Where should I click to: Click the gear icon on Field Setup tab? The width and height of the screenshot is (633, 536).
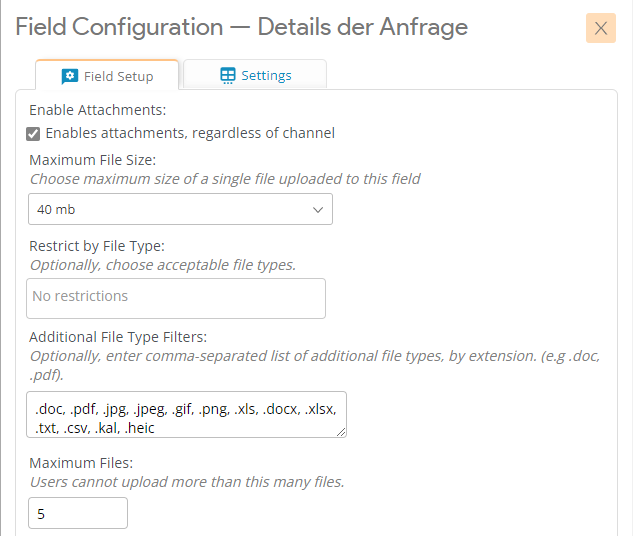(70, 76)
